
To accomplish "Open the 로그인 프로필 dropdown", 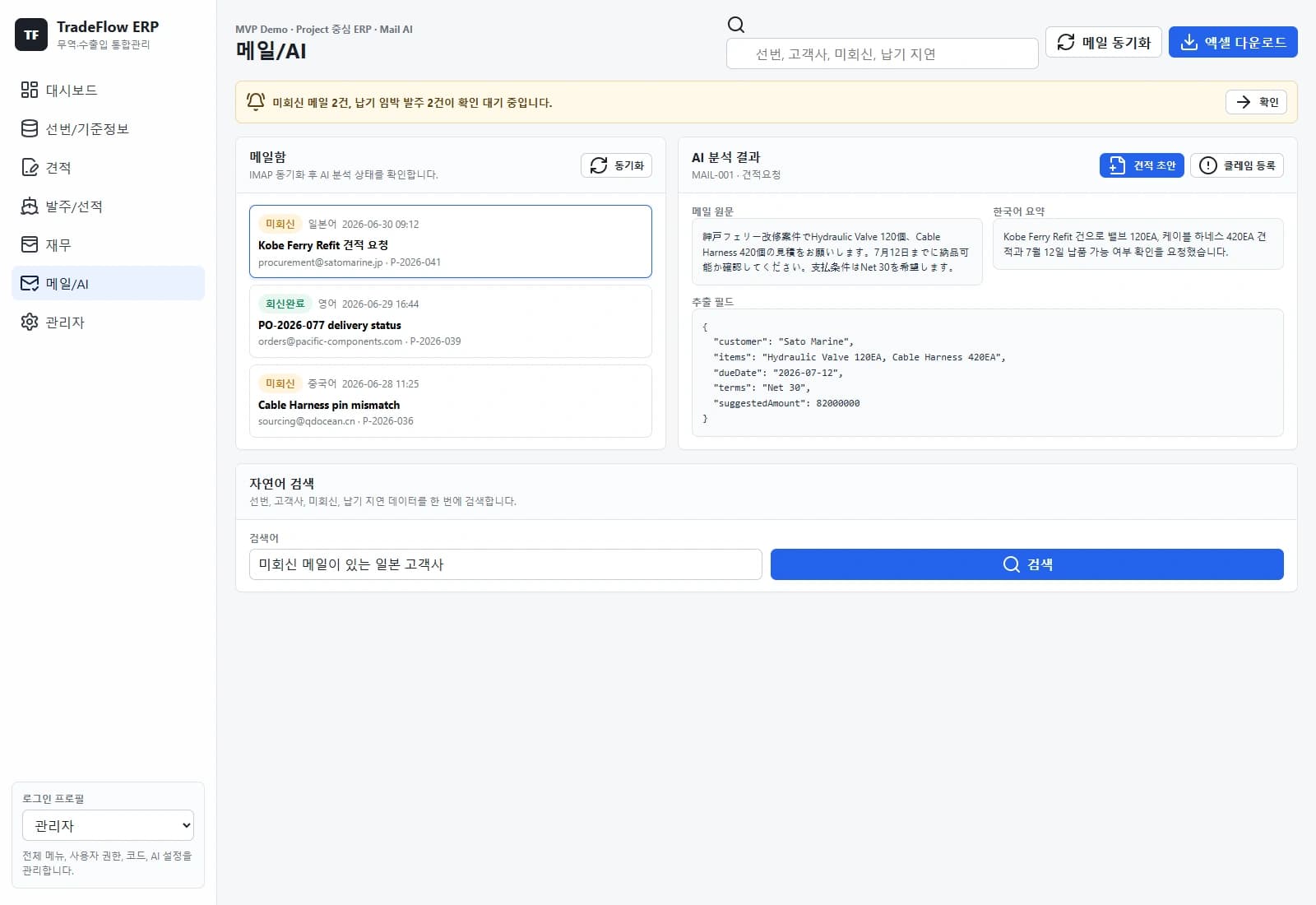I will tap(108, 825).
